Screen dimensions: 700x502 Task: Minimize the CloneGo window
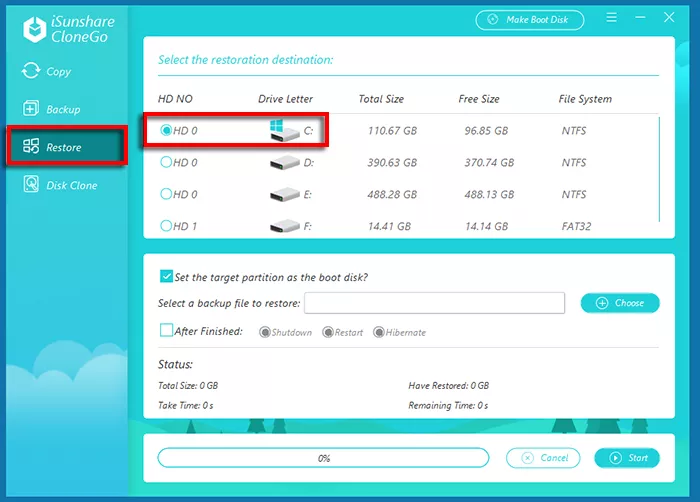pyautogui.click(x=640, y=17)
